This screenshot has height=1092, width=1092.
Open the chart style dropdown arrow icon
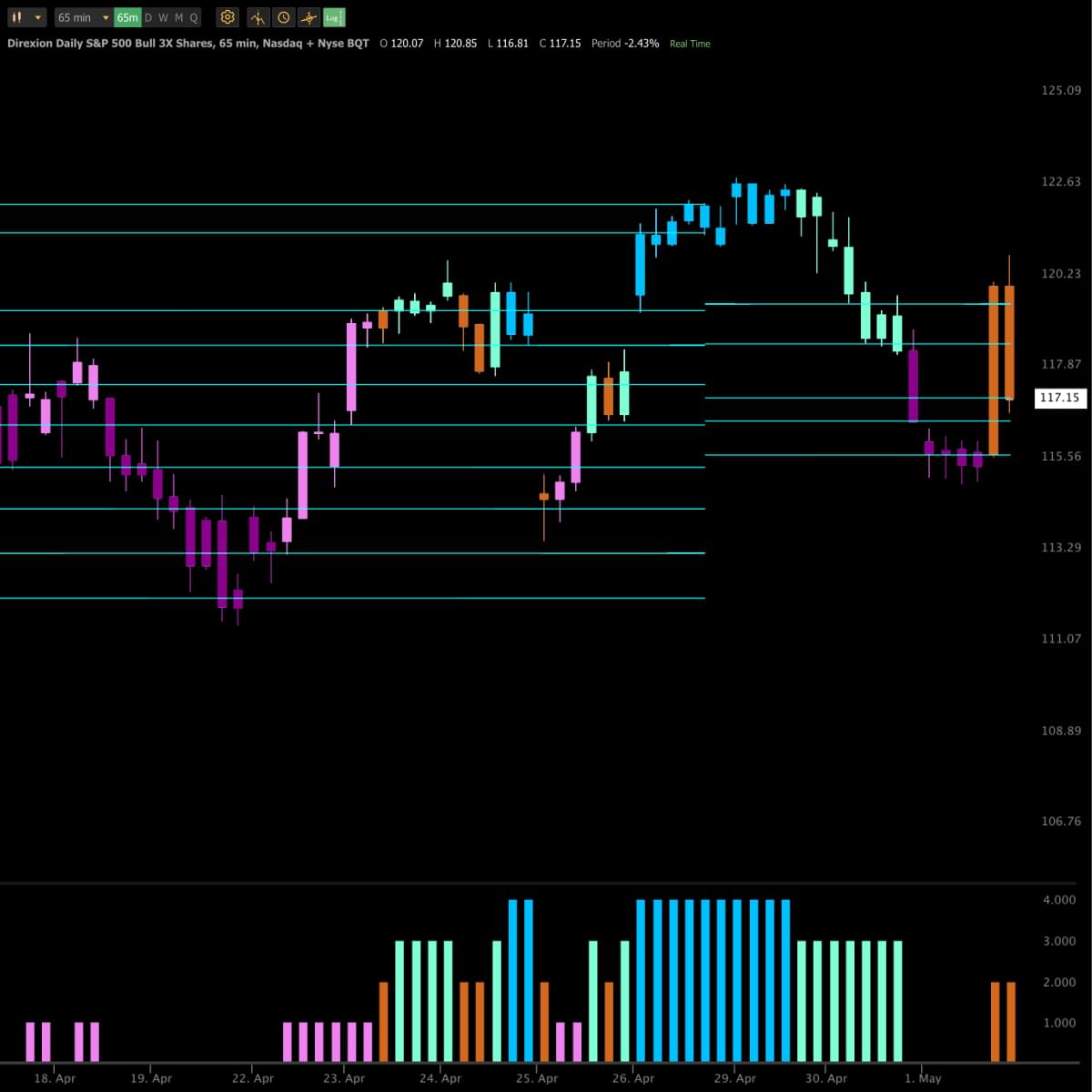pos(36,17)
